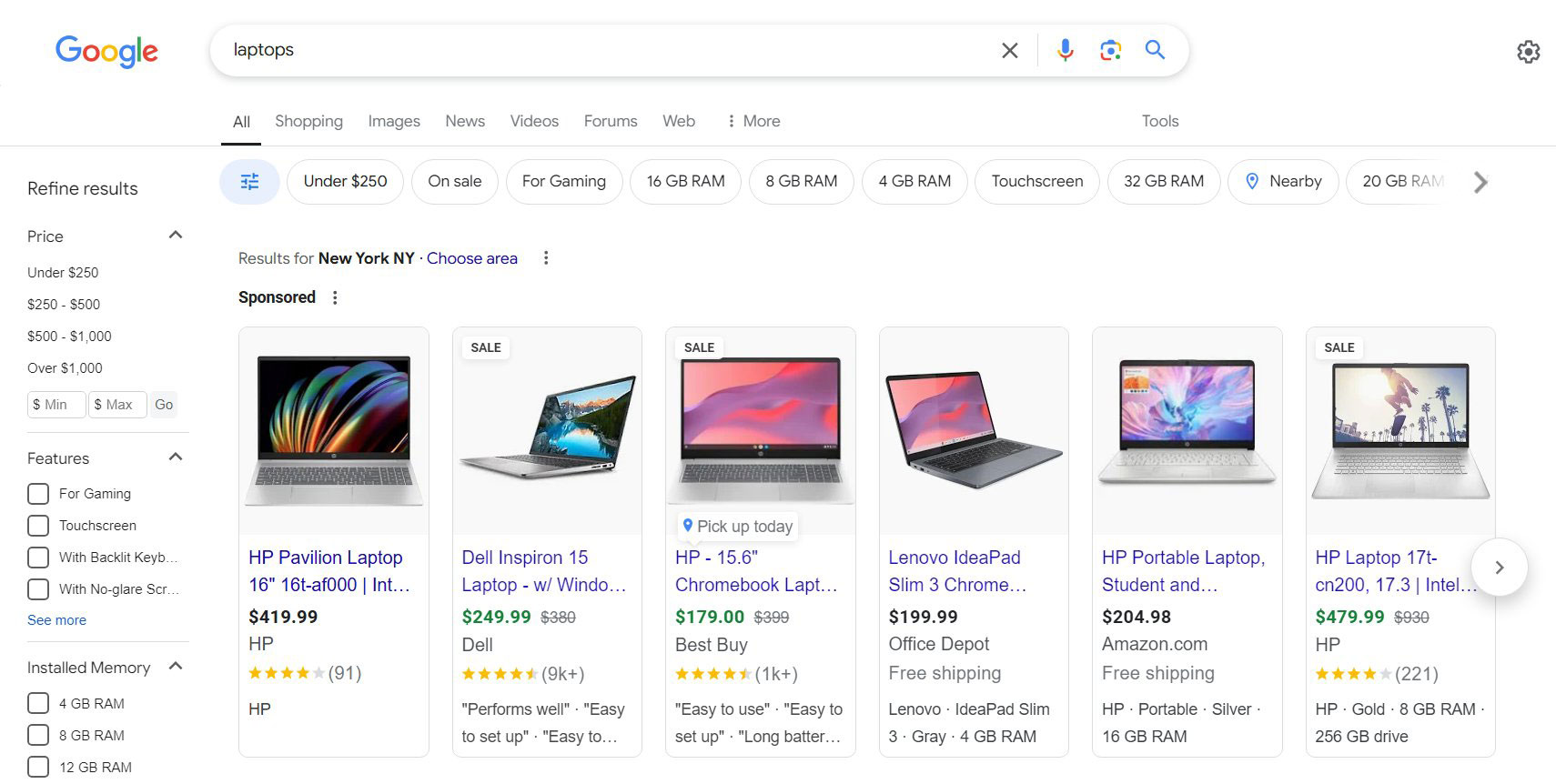The image size is (1556, 784).
Task: Collapse the Features section
Action: (175, 457)
